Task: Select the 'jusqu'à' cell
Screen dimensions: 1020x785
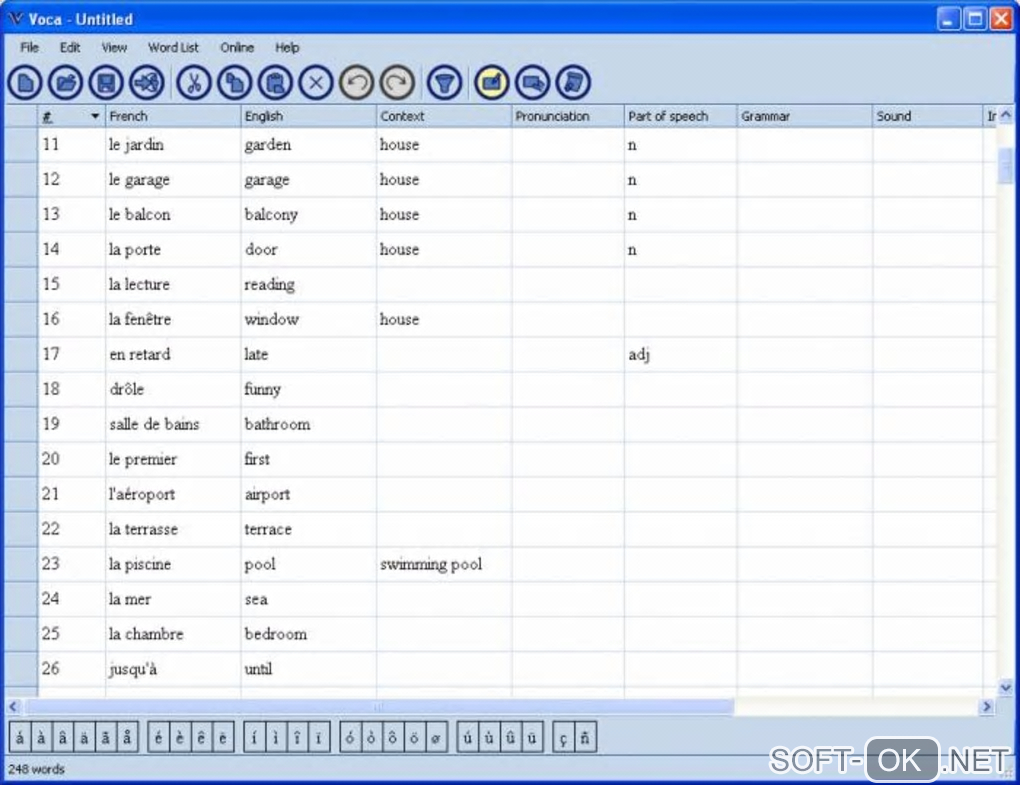Action: coord(173,669)
